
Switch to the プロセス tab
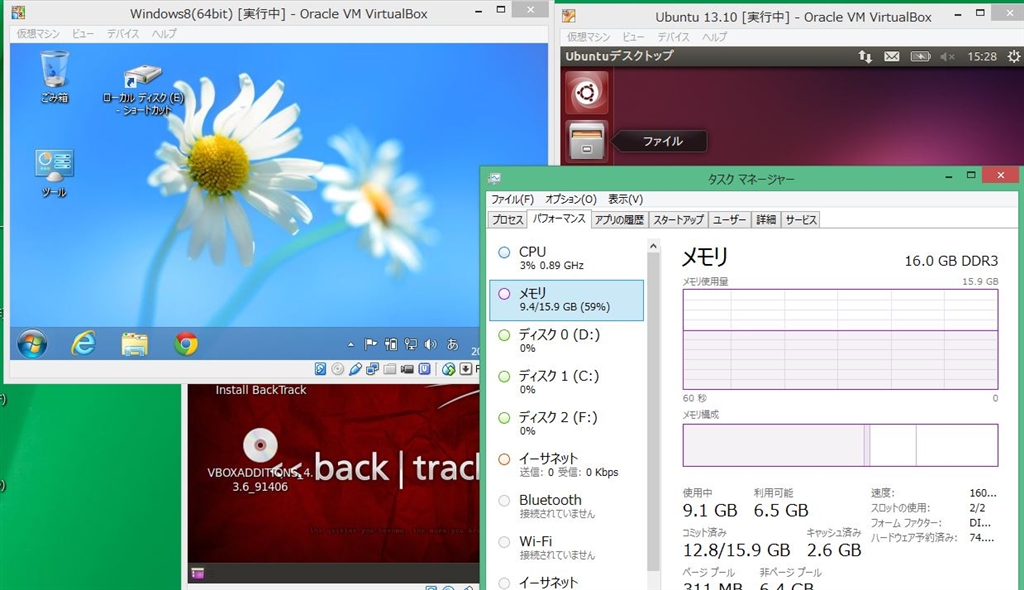[507, 220]
